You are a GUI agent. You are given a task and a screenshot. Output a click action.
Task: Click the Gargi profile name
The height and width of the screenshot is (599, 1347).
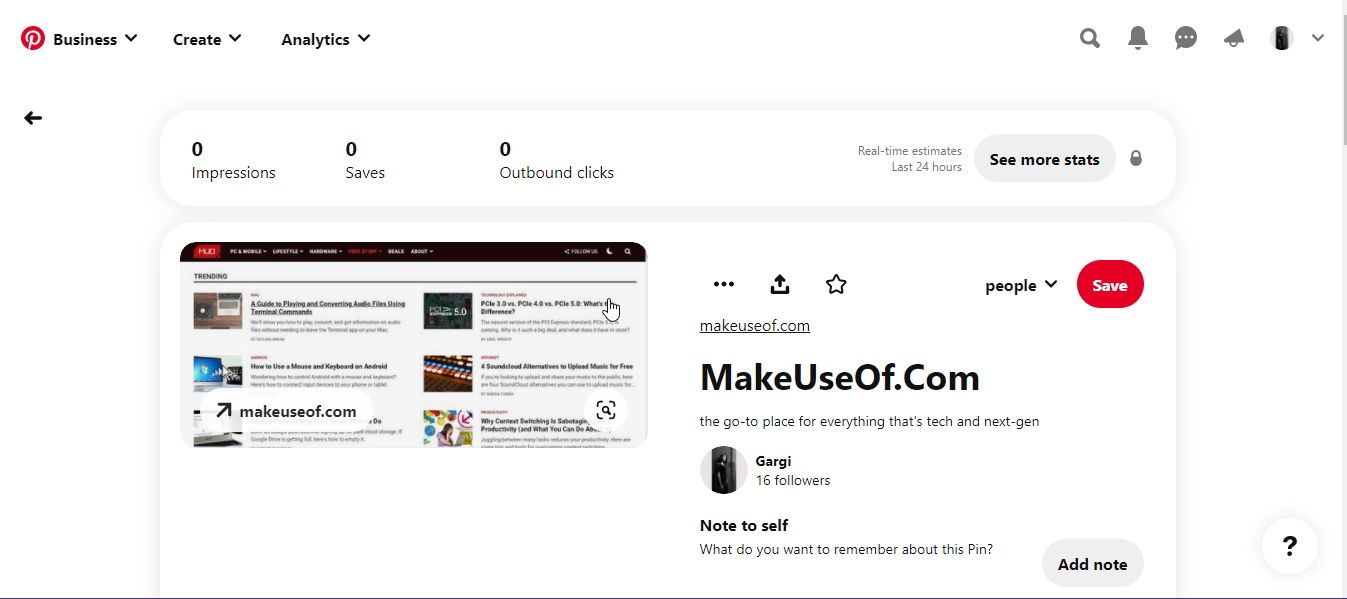(x=774, y=461)
